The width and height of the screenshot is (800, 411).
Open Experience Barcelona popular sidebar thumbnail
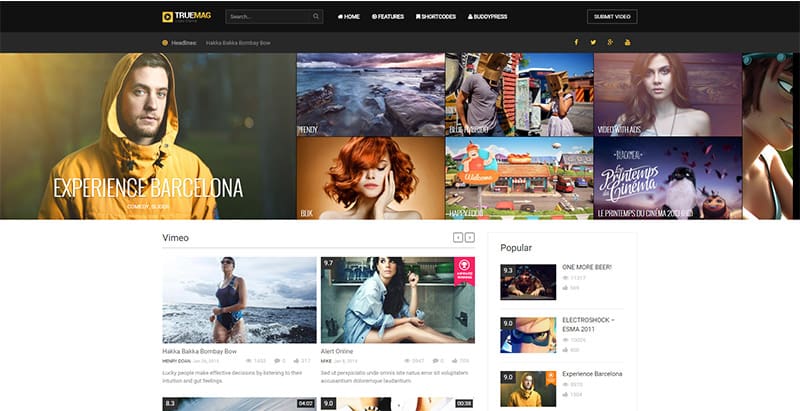tap(528, 389)
